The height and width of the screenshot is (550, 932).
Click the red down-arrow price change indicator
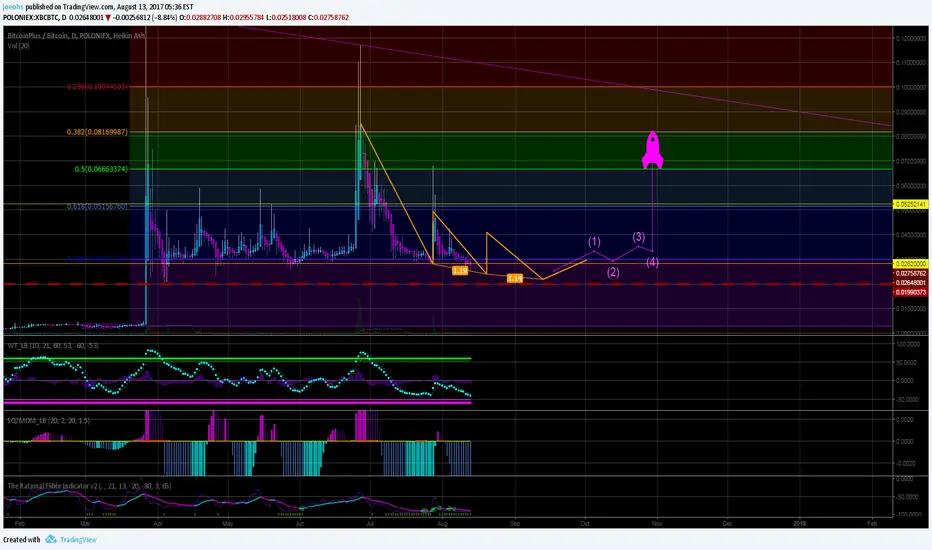(x=108, y=17)
